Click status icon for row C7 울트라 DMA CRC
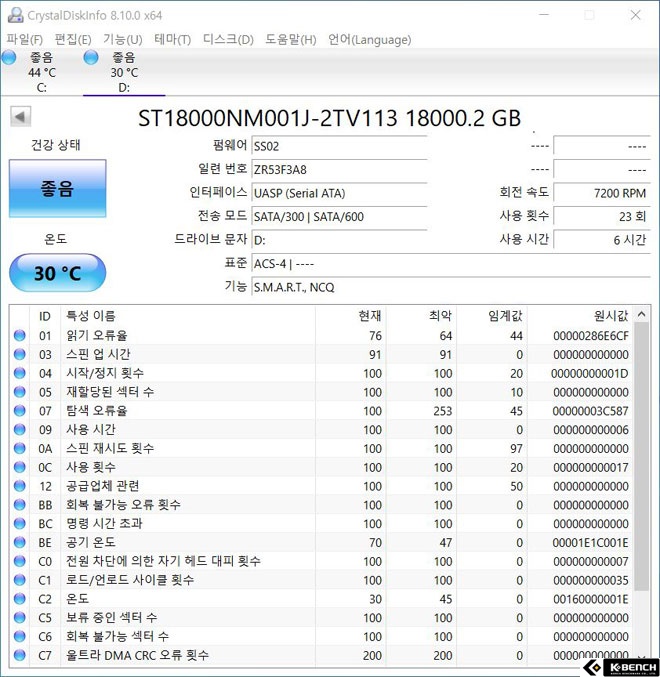Screen dimensions: 660x677 pos(20,655)
